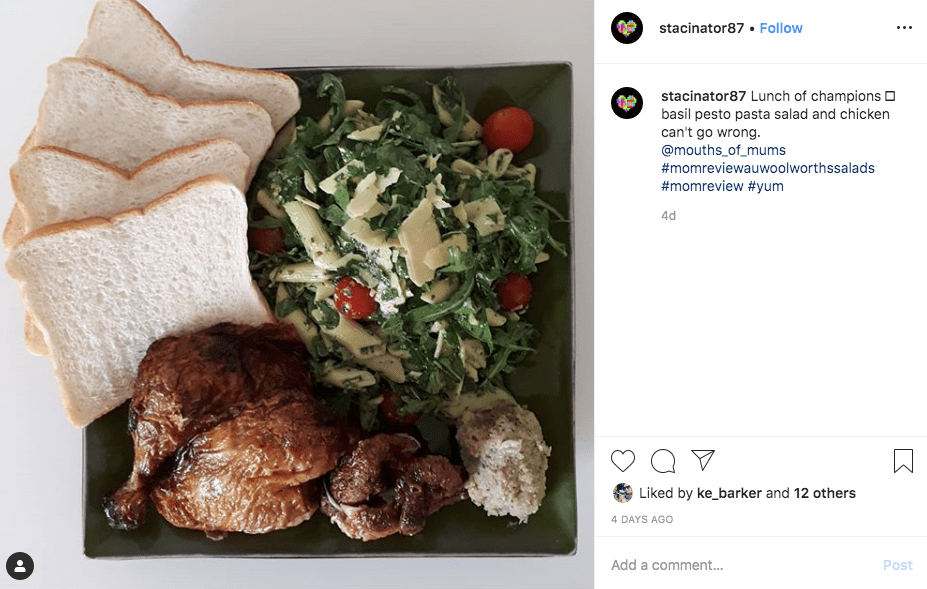Image resolution: width=927 pixels, height=589 pixels.
Task: Open stacinator87 profile picture in header
Action: [627, 28]
